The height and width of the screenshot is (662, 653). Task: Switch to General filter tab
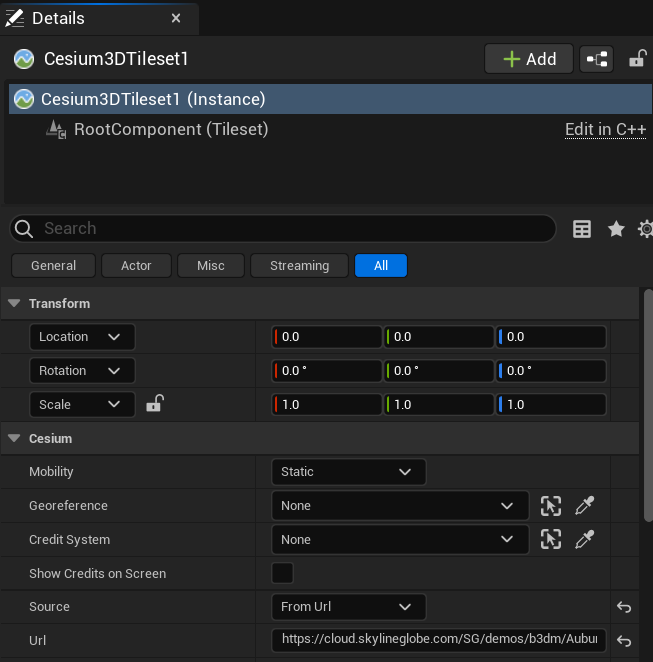coord(54,266)
